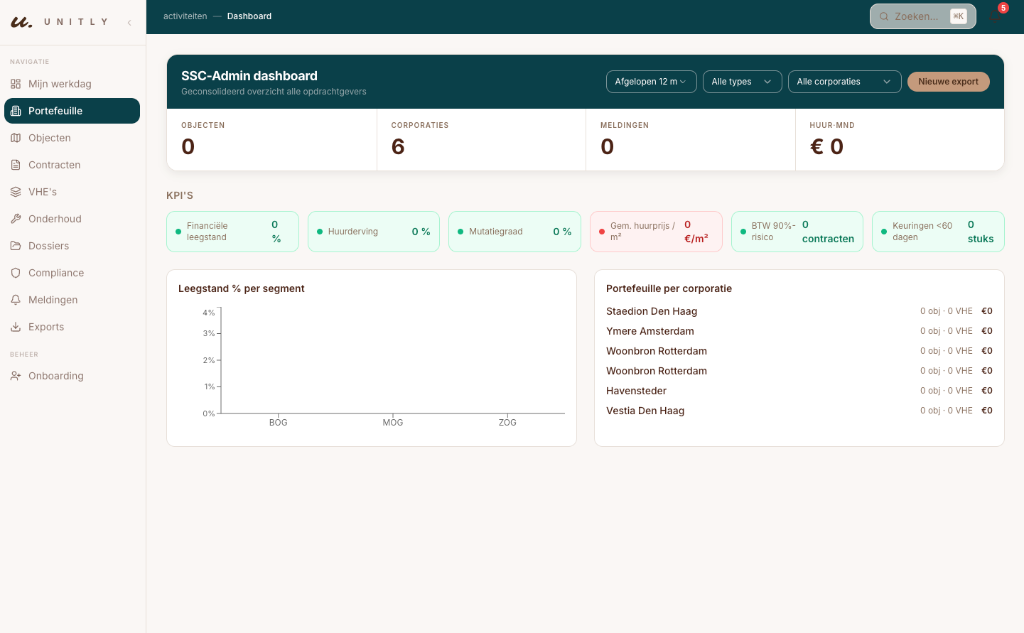This screenshot has width=1024, height=633.
Task: Click the green status dot on Huurderving
Action: pos(319,231)
